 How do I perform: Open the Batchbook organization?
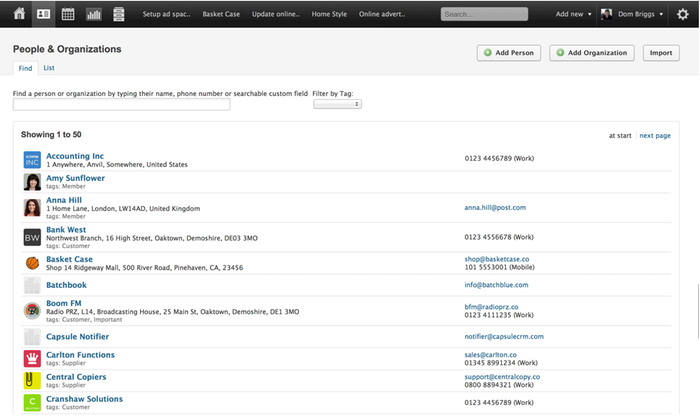click(x=66, y=285)
